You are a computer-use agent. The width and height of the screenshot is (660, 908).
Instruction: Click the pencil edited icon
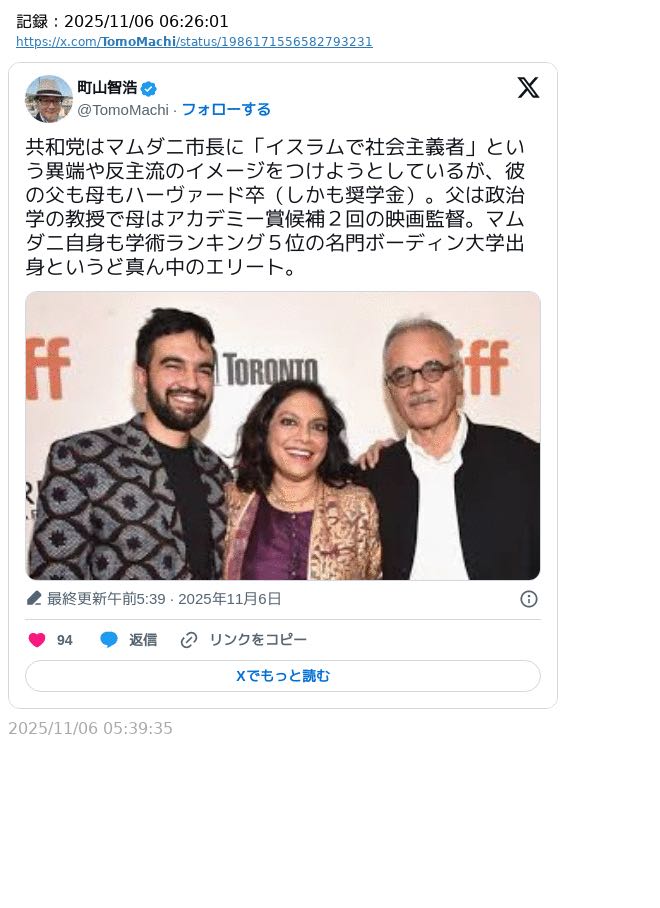point(34,598)
